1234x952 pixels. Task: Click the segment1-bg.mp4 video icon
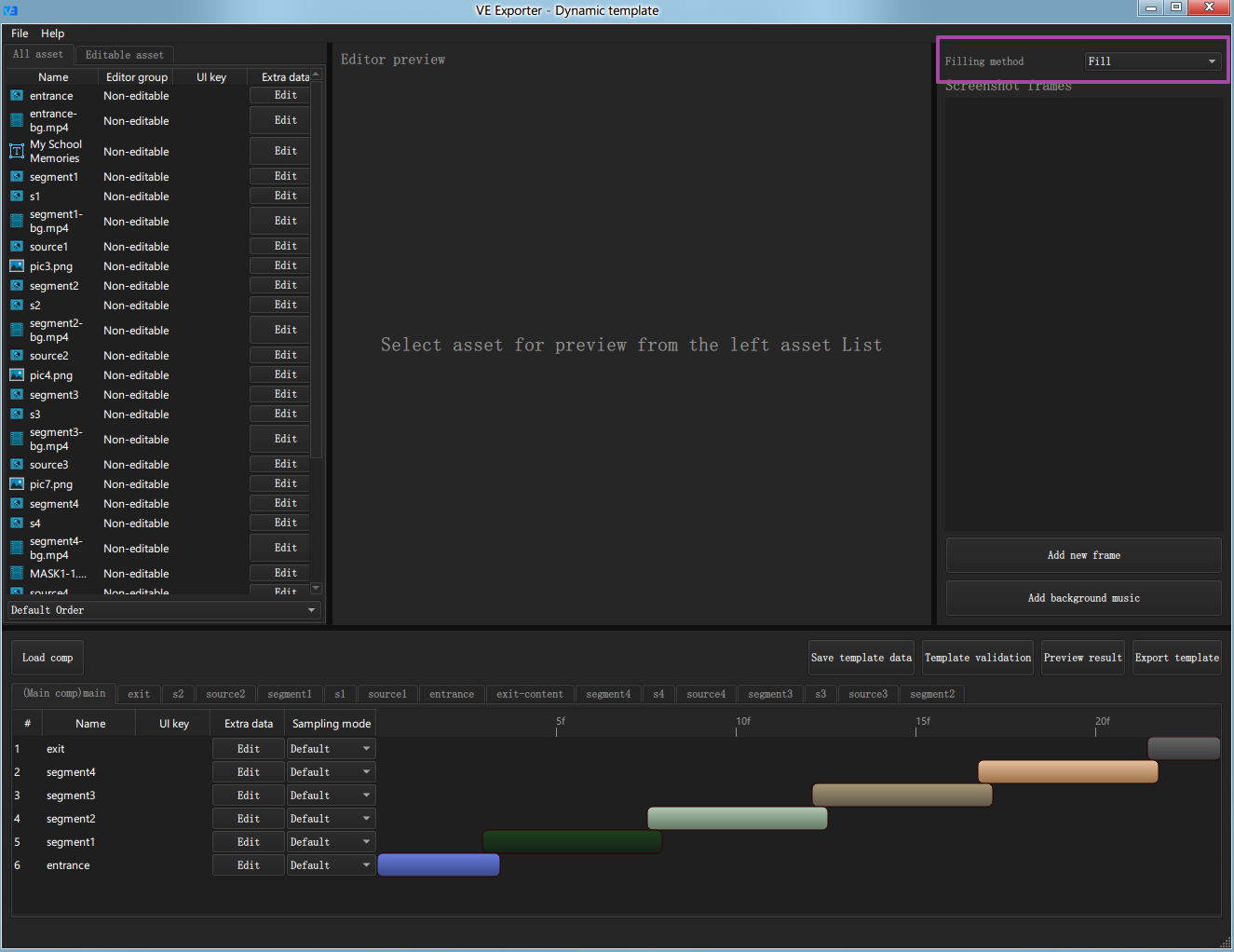pos(17,221)
